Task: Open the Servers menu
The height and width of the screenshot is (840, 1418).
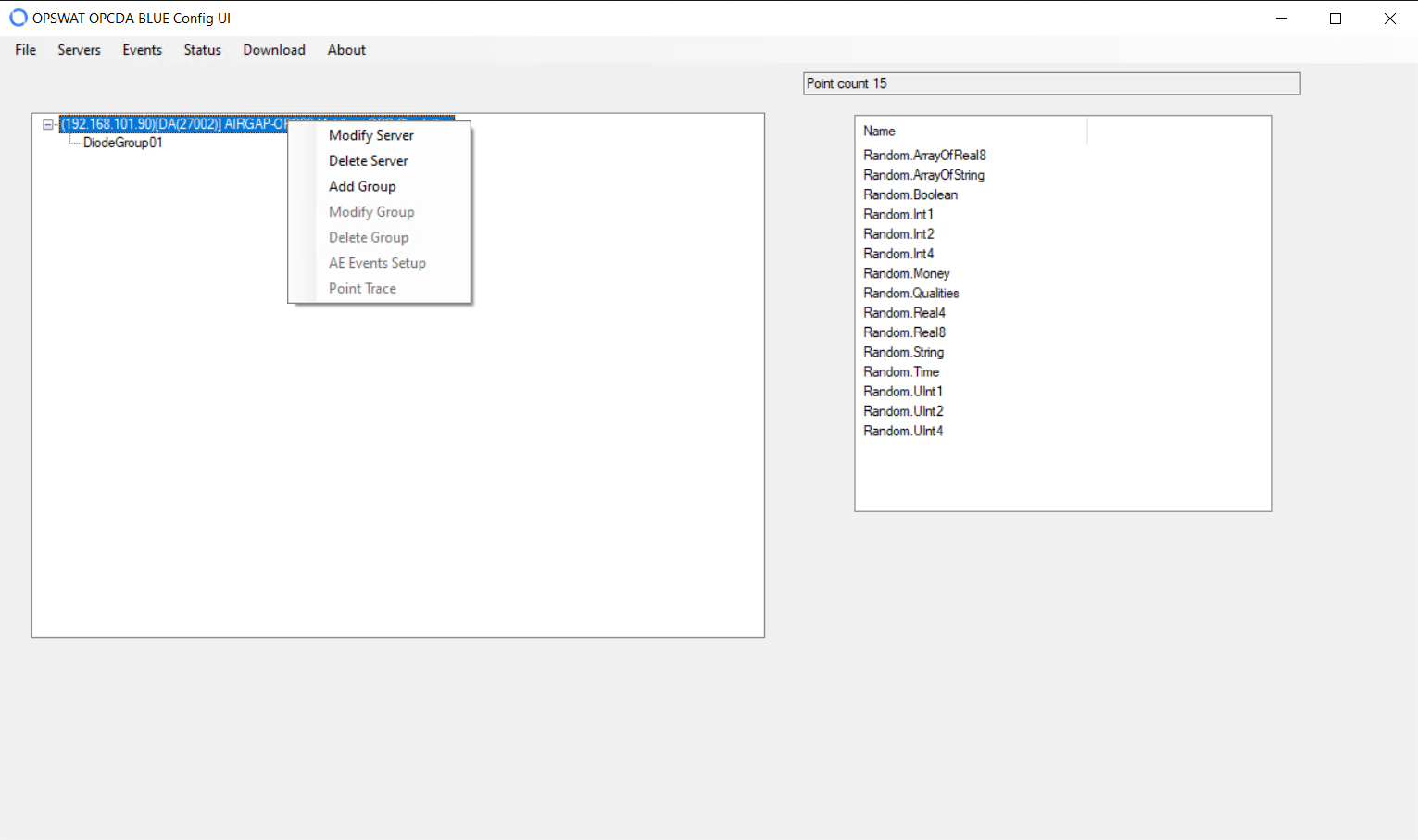Action: tap(79, 50)
